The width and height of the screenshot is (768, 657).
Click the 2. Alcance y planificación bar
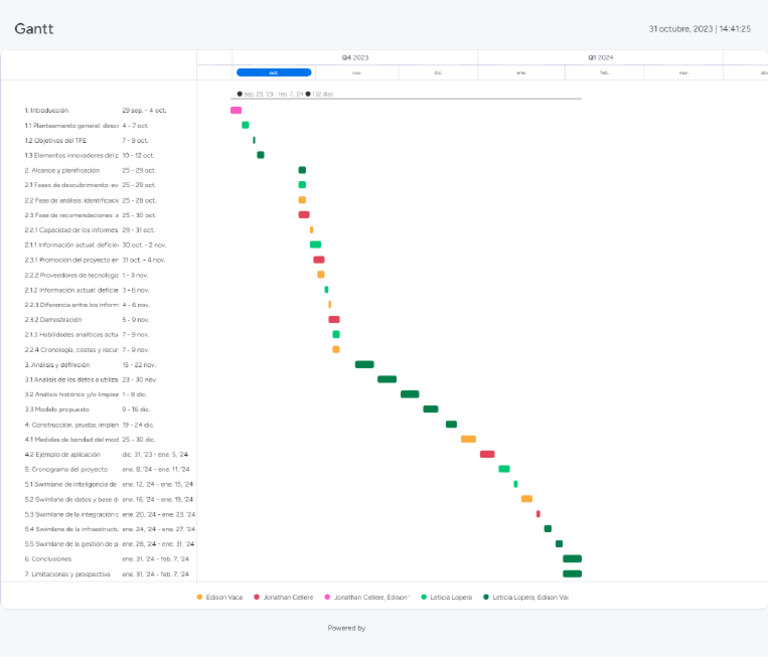(x=302, y=170)
